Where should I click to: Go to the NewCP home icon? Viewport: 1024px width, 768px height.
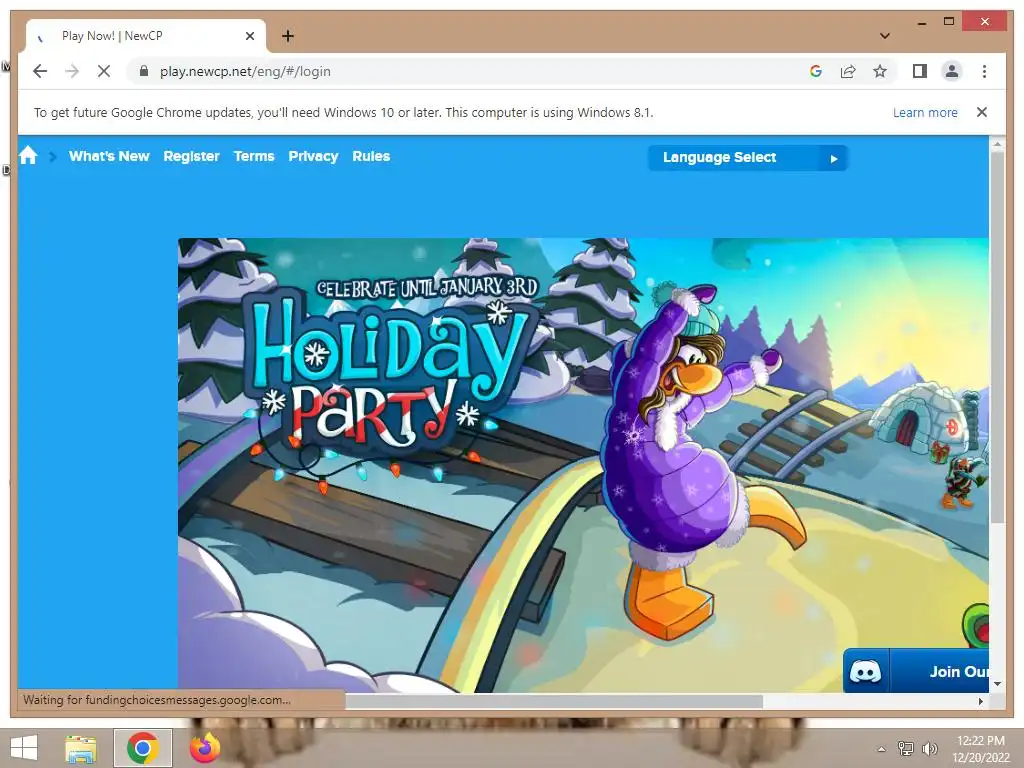(x=28, y=155)
